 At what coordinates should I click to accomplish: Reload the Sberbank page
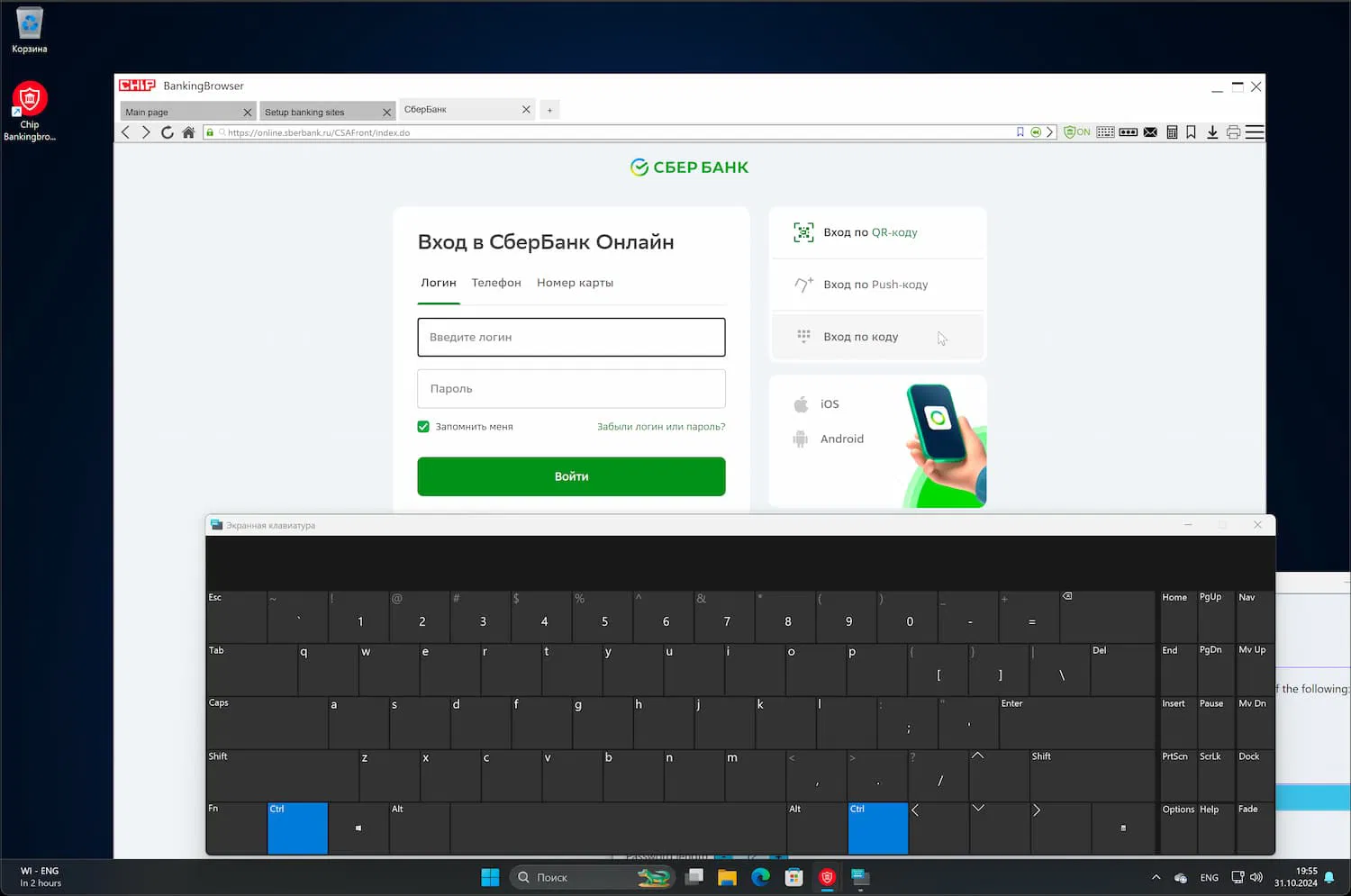(x=168, y=132)
